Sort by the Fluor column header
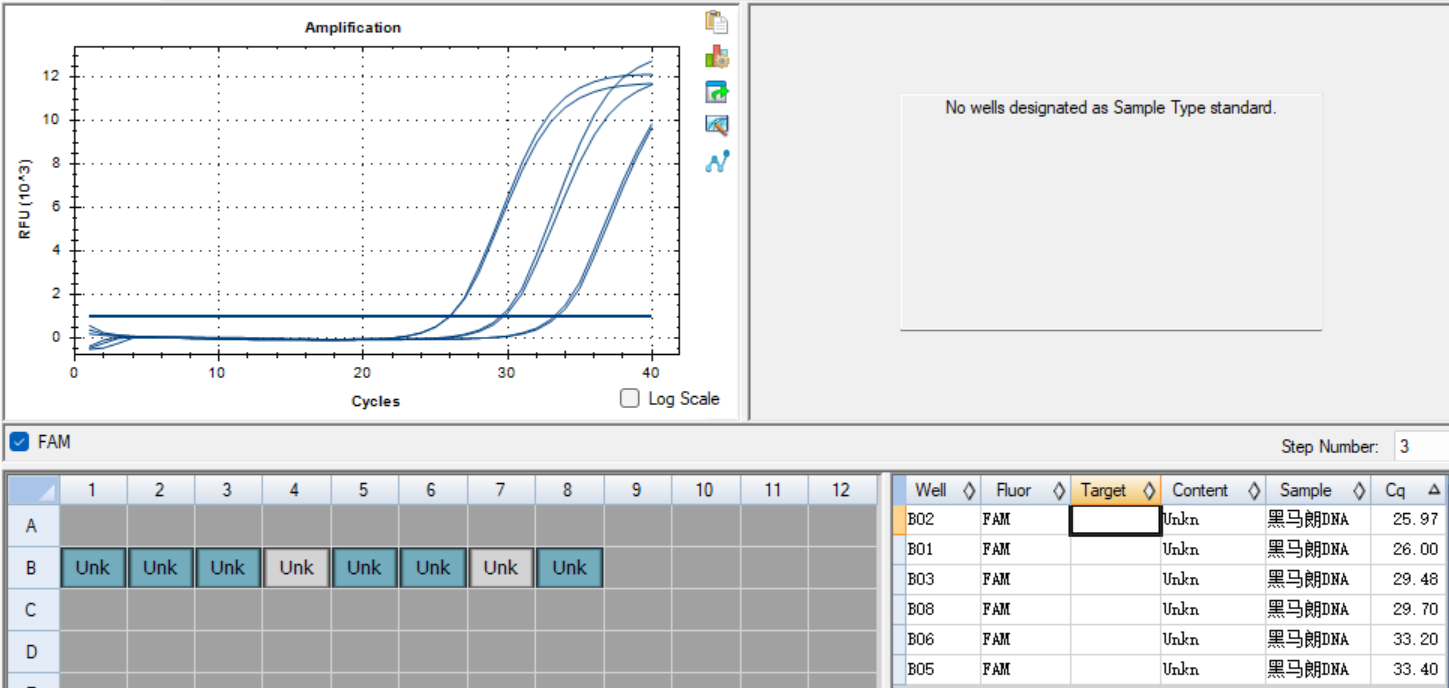 point(1025,490)
